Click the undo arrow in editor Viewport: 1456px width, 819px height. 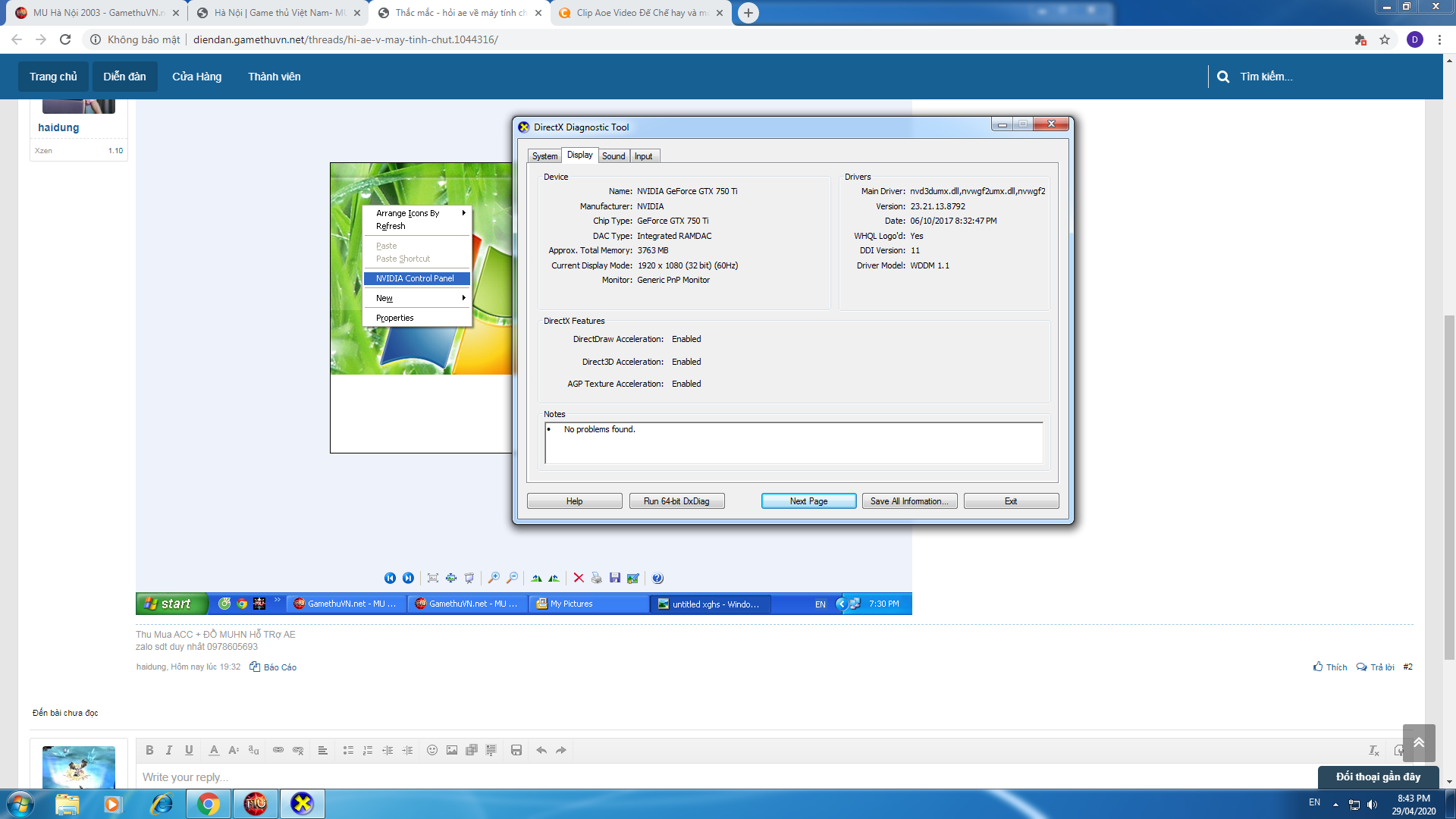click(x=541, y=750)
